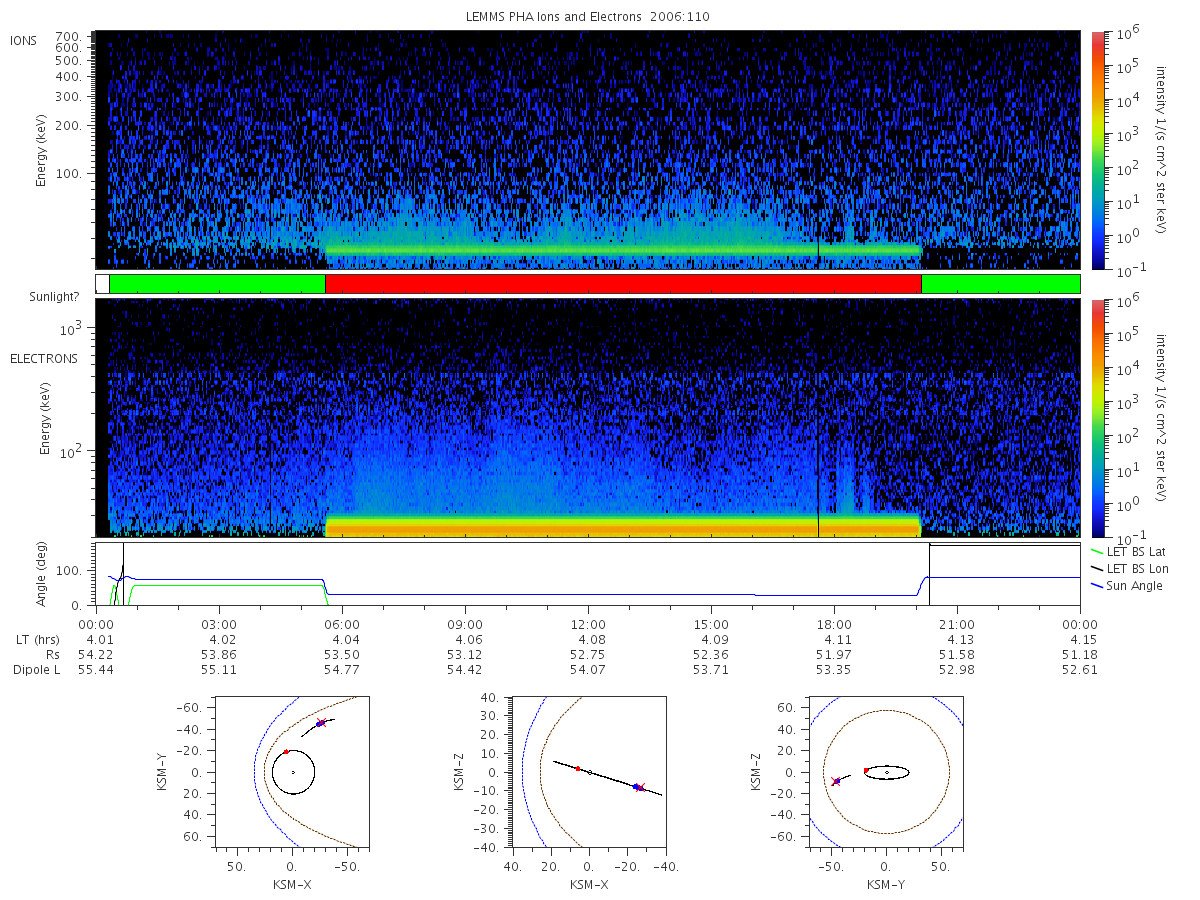The height and width of the screenshot is (900, 1200).
Task: Click the red cross in KSM-Y/KSM-Z plot
Action: pyautogui.click(x=835, y=781)
